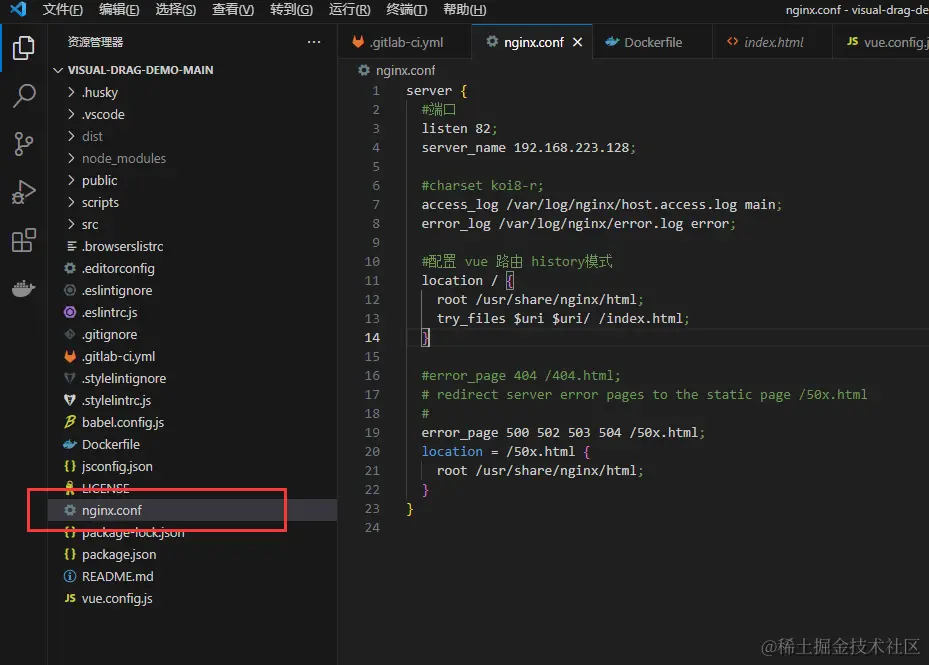Screen dimensions: 929x665
Task: Switch to the index.html editor tab
Action: (773, 42)
